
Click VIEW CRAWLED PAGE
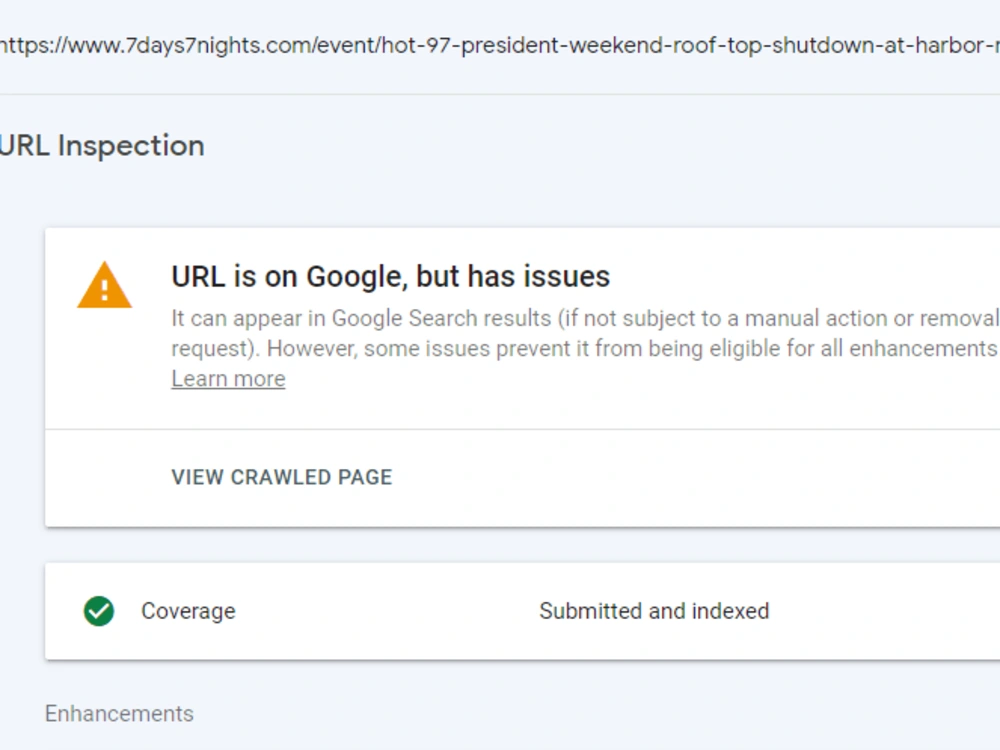[281, 477]
